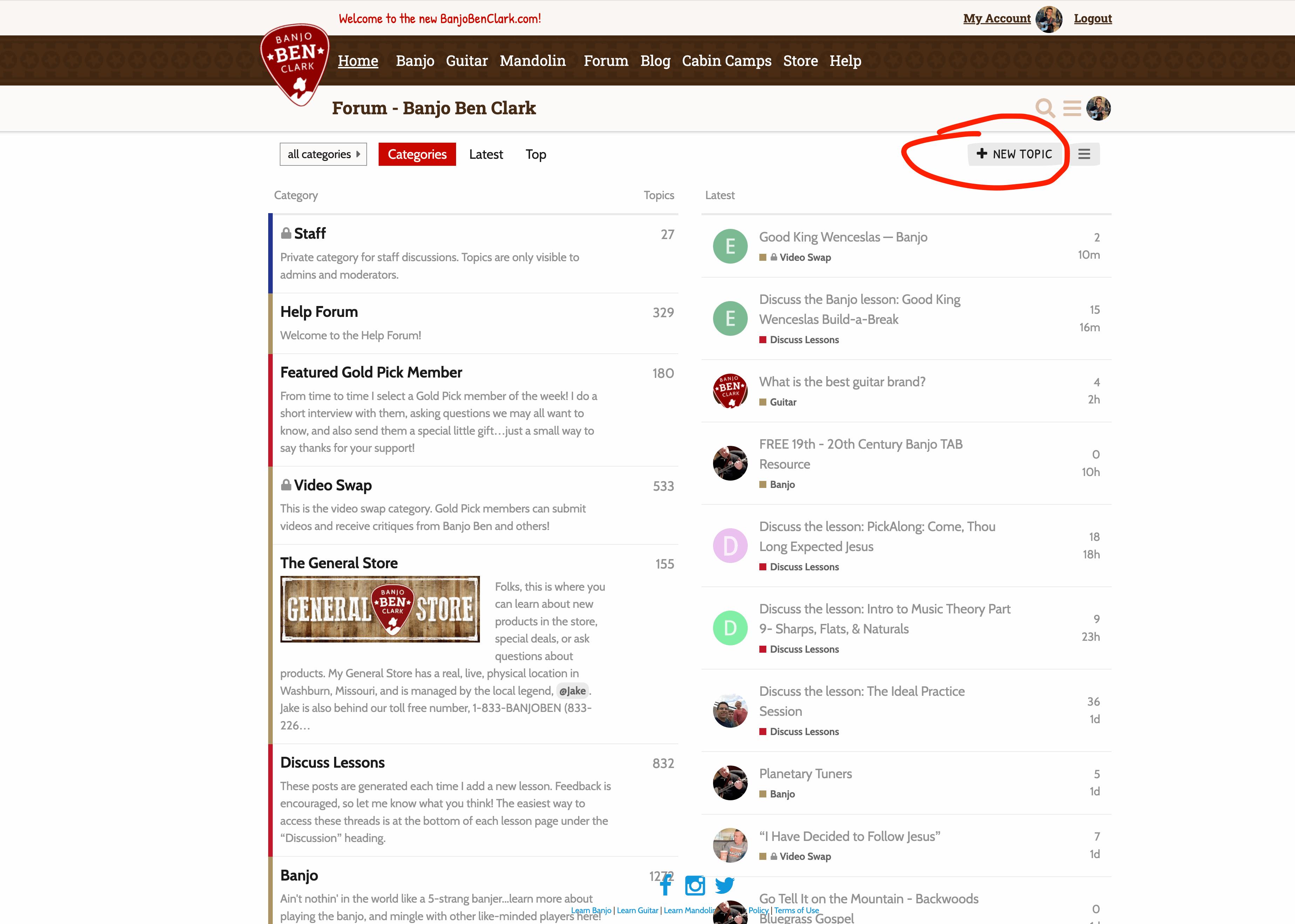Open the forum hamburger menu icon
The width and height of the screenshot is (1295, 924).
pos(1072,108)
